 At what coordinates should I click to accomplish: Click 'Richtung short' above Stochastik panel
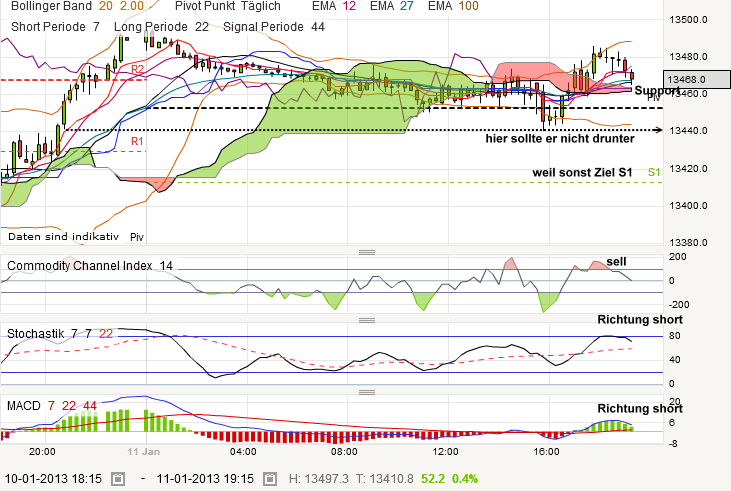tap(640, 319)
